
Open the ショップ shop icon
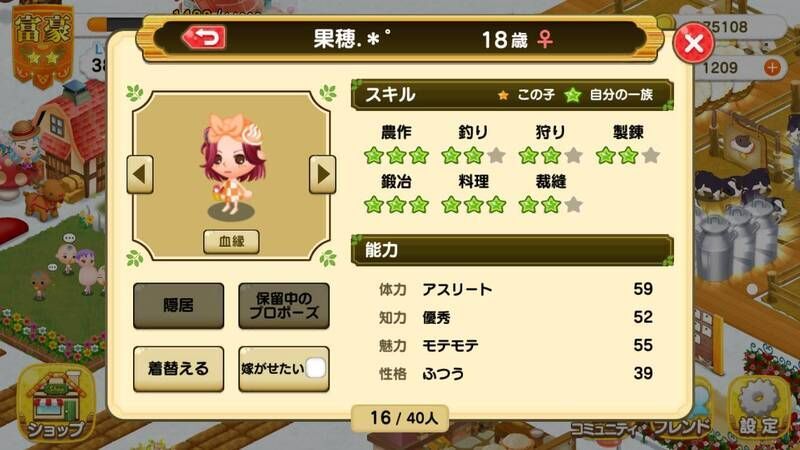tap(56, 403)
